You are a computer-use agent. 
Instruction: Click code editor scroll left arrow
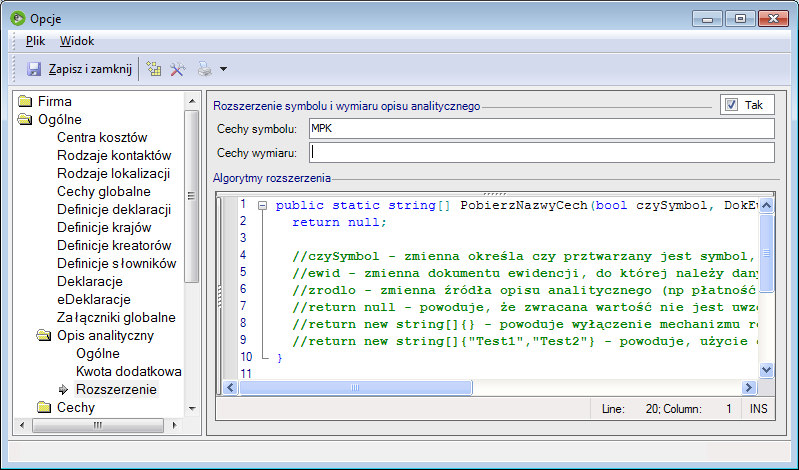pyautogui.click(x=231, y=387)
